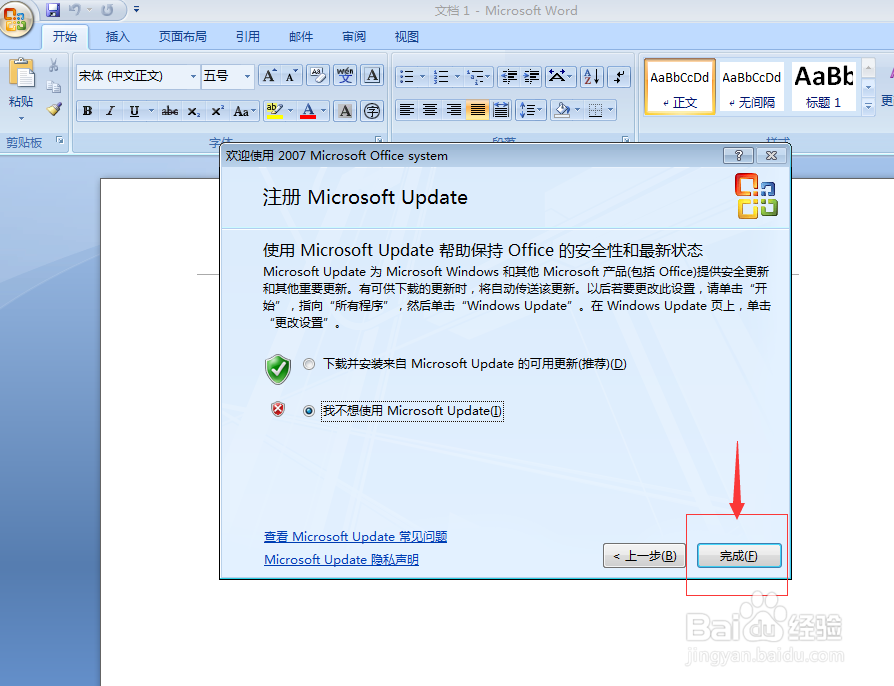
Task: Open the Asian layout dropdown
Action: (x=560, y=76)
